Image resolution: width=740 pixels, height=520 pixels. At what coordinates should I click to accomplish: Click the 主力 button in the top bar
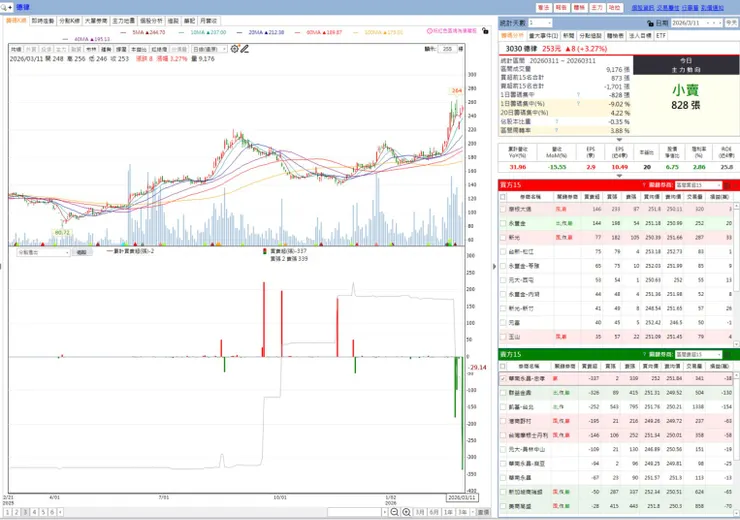(x=597, y=8)
